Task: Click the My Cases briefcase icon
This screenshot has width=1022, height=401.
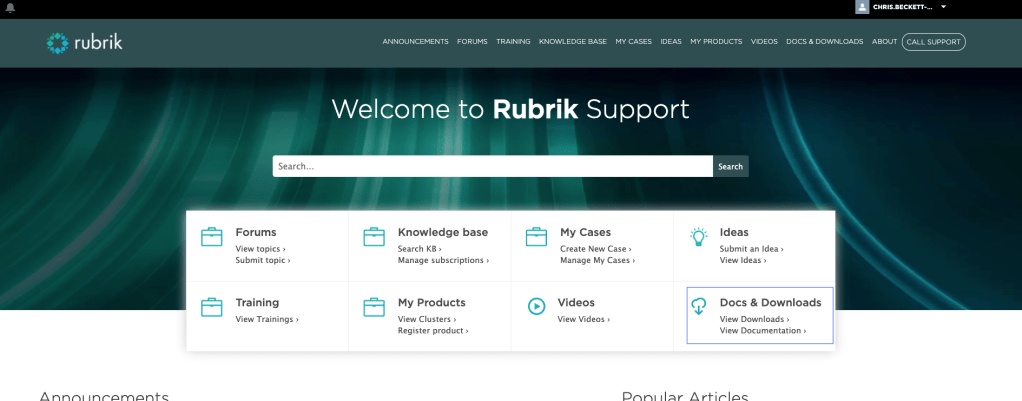Action: pyautogui.click(x=536, y=237)
